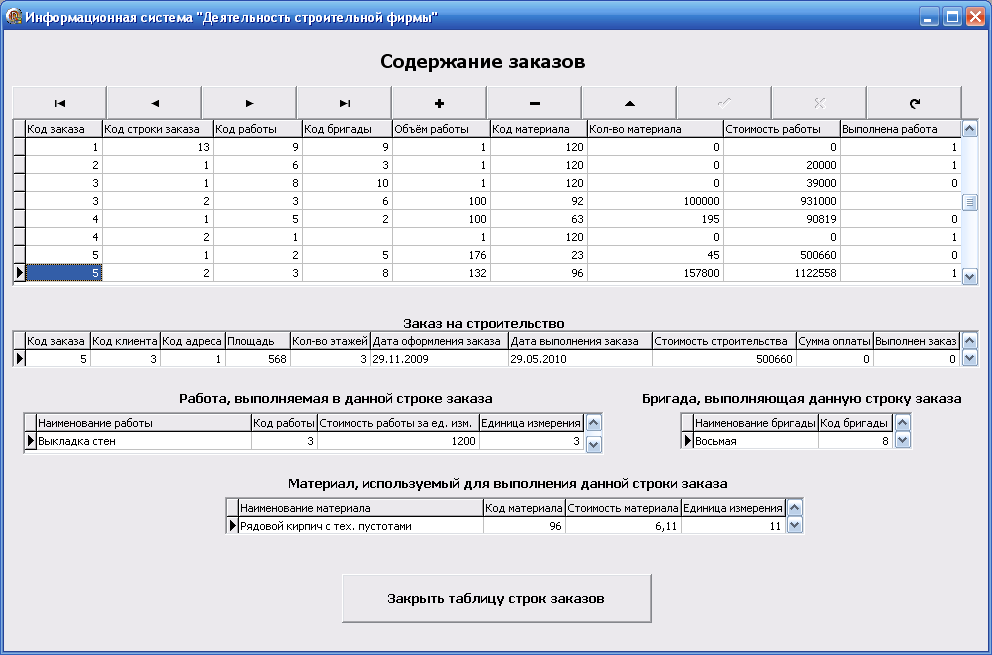Select date cell 29.11.2009
The width and height of the screenshot is (992, 655).
pyautogui.click(x=439, y=359)
